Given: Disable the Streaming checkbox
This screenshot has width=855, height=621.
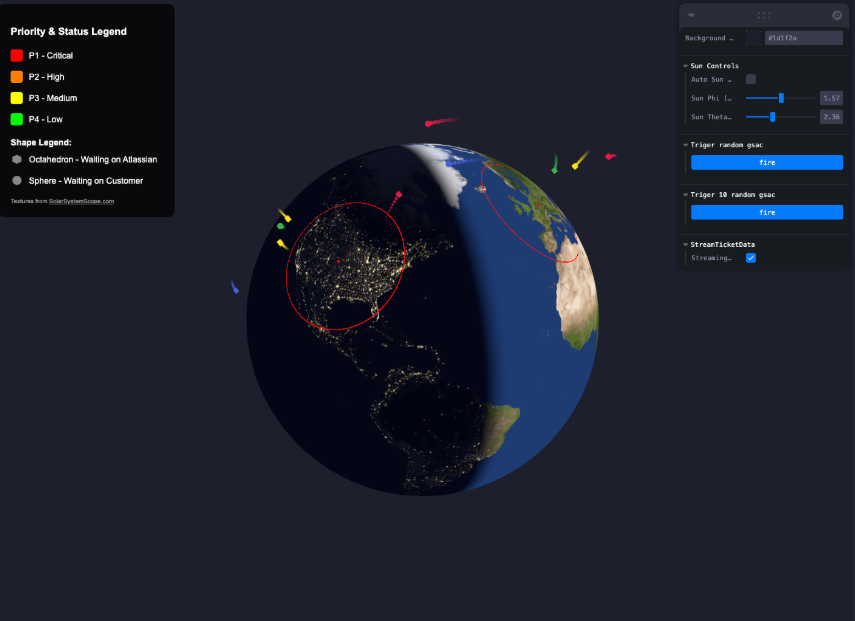Looking at the screenshot, I should 751,258.
